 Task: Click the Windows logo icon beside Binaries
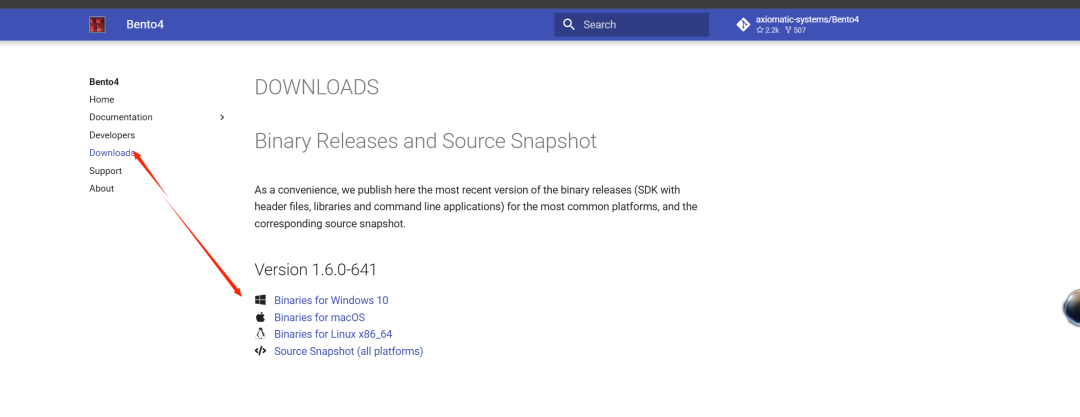[x=260, y=300]
